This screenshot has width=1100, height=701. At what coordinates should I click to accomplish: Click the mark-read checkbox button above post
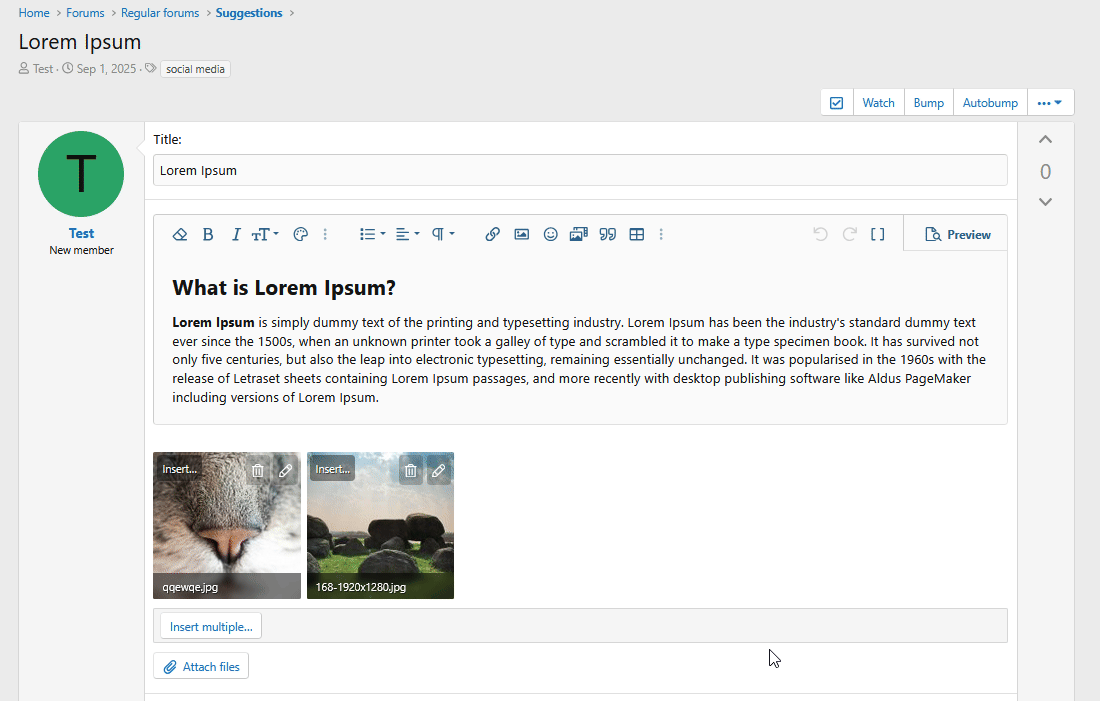coord(837,103)
